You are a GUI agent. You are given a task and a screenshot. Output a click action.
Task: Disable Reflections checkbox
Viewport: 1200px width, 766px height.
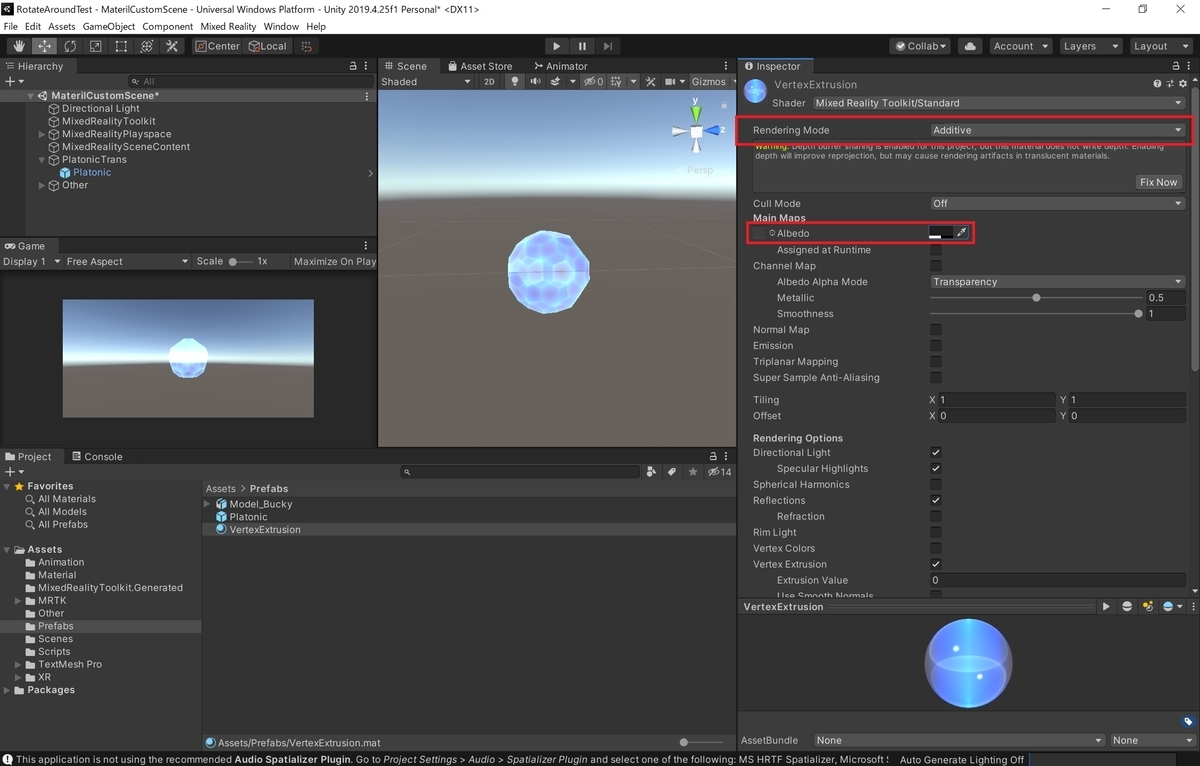[x=936, y=501]
